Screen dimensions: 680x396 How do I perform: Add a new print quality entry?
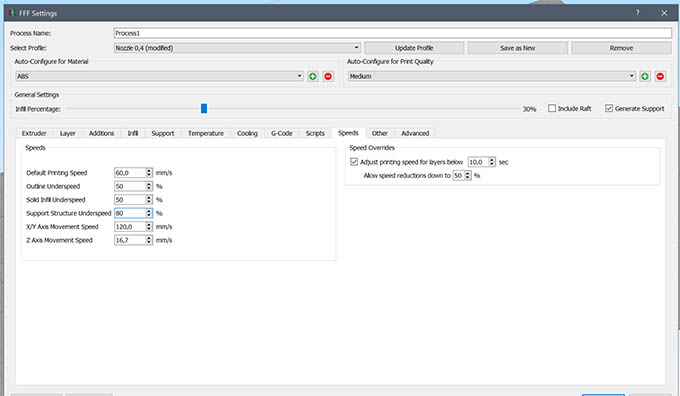645,76
